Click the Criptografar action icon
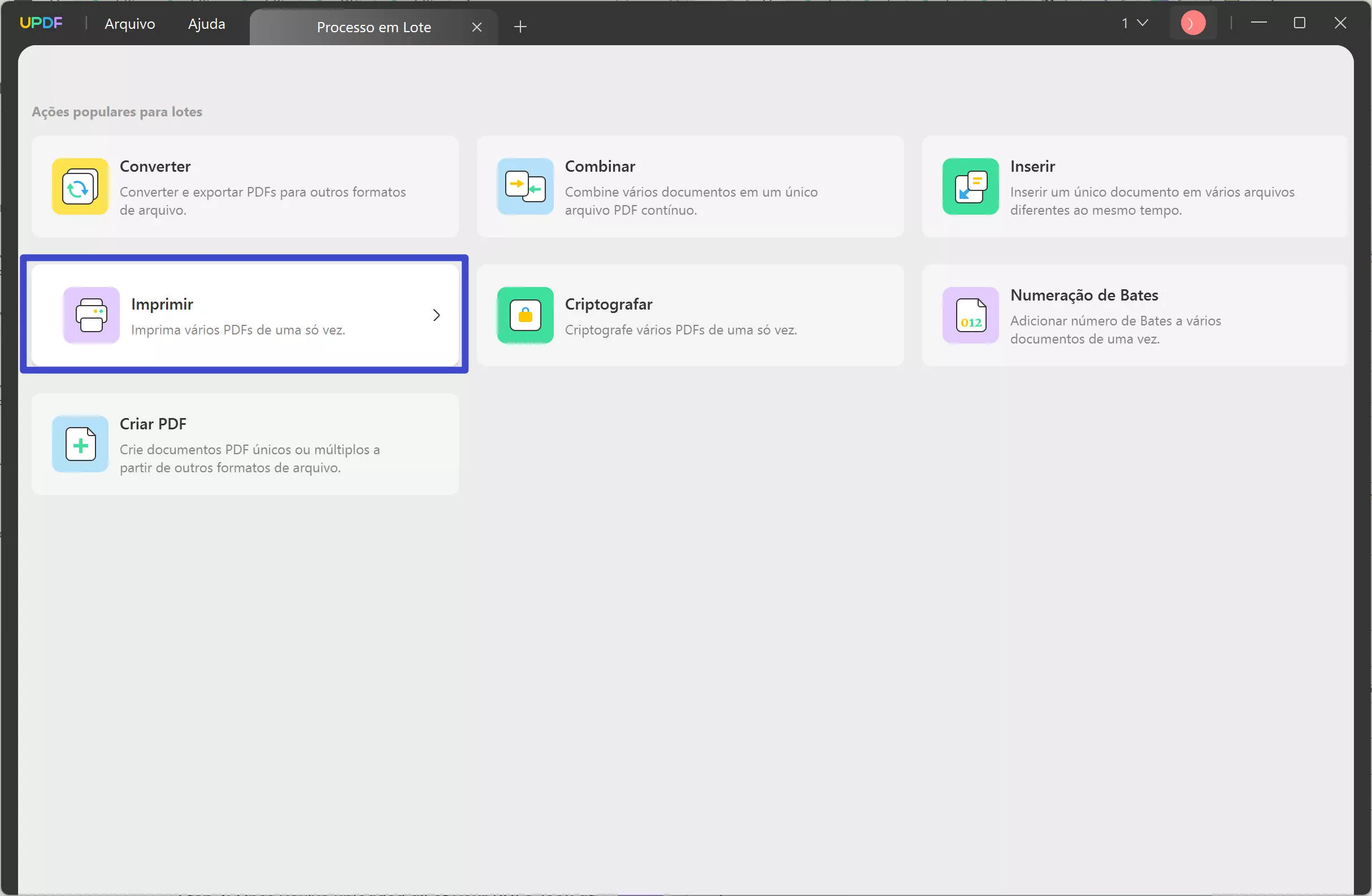 click(x=526, y=315)
